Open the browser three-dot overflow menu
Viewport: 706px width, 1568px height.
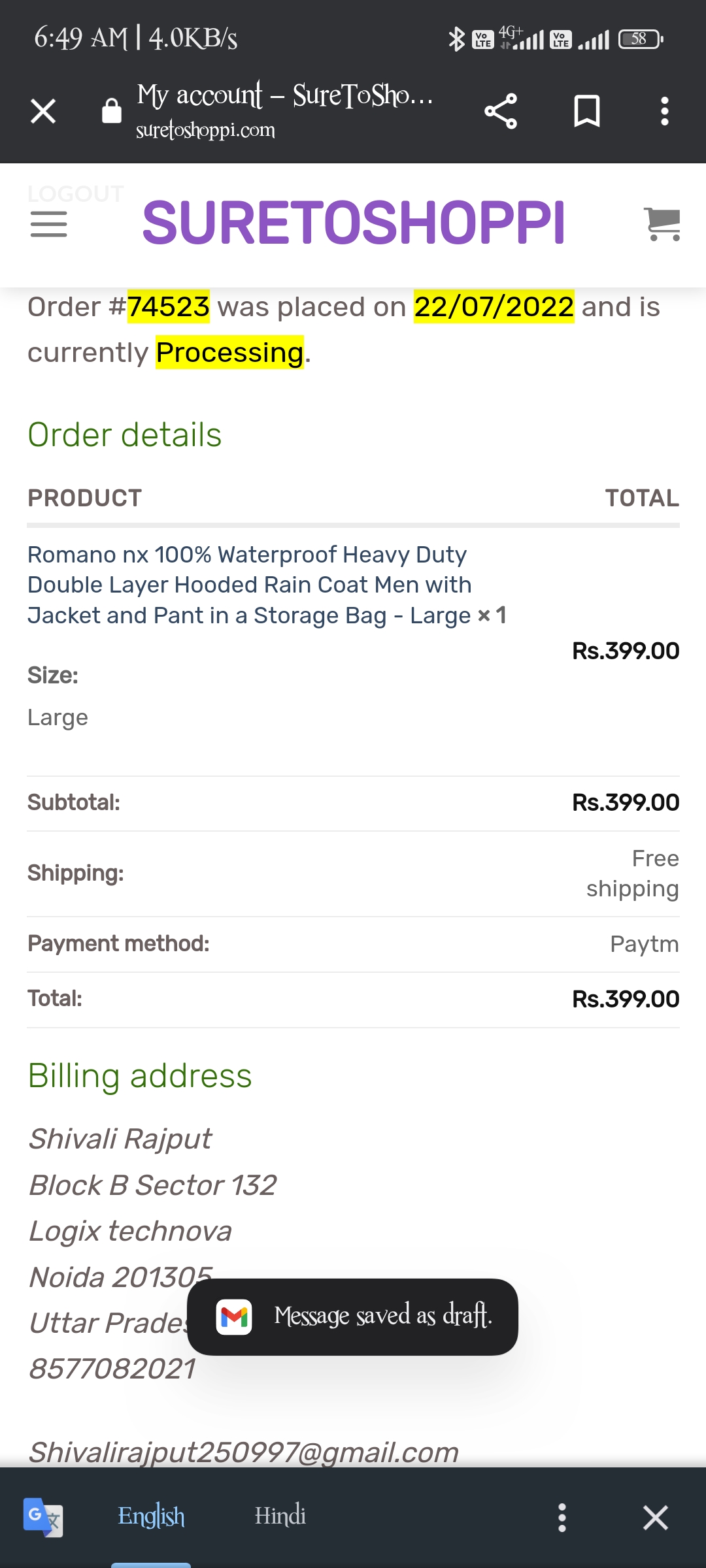[x=665, y=111]
